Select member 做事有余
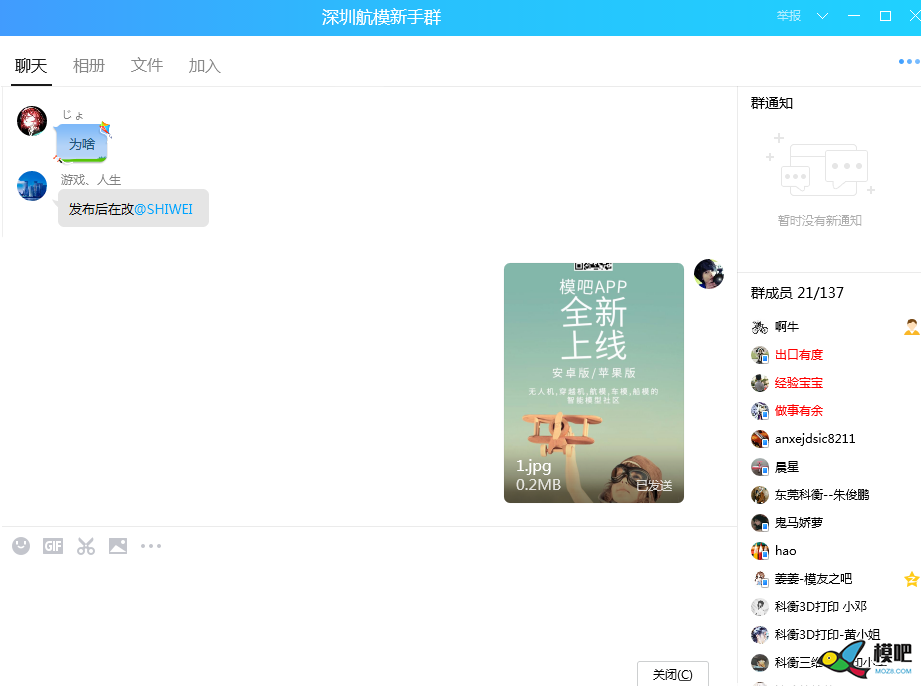Screen dimensions: 921x686 pyautogui.click(x=799, y=411)
